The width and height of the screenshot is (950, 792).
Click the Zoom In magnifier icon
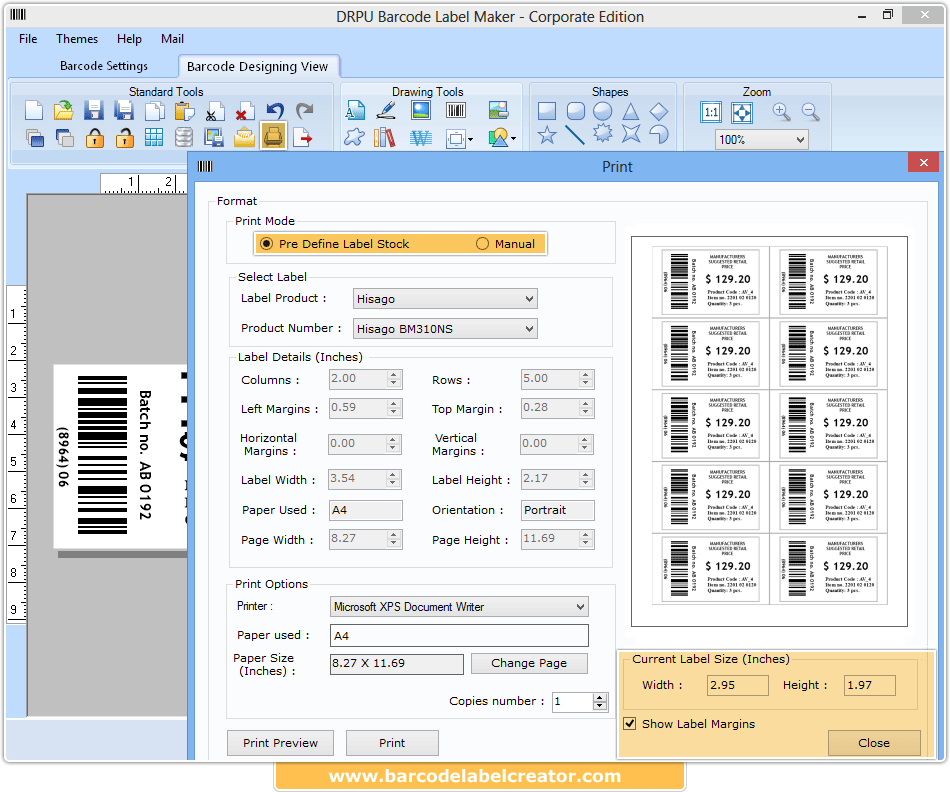[782, 111]
